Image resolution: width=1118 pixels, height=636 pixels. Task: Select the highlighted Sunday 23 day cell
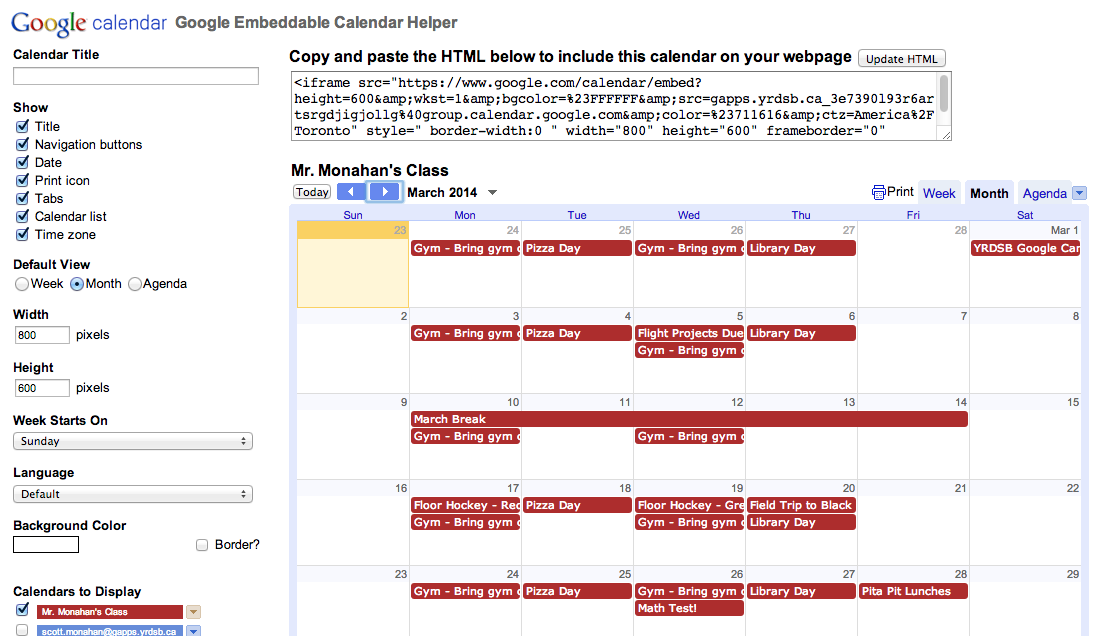[x=353, y=265]
